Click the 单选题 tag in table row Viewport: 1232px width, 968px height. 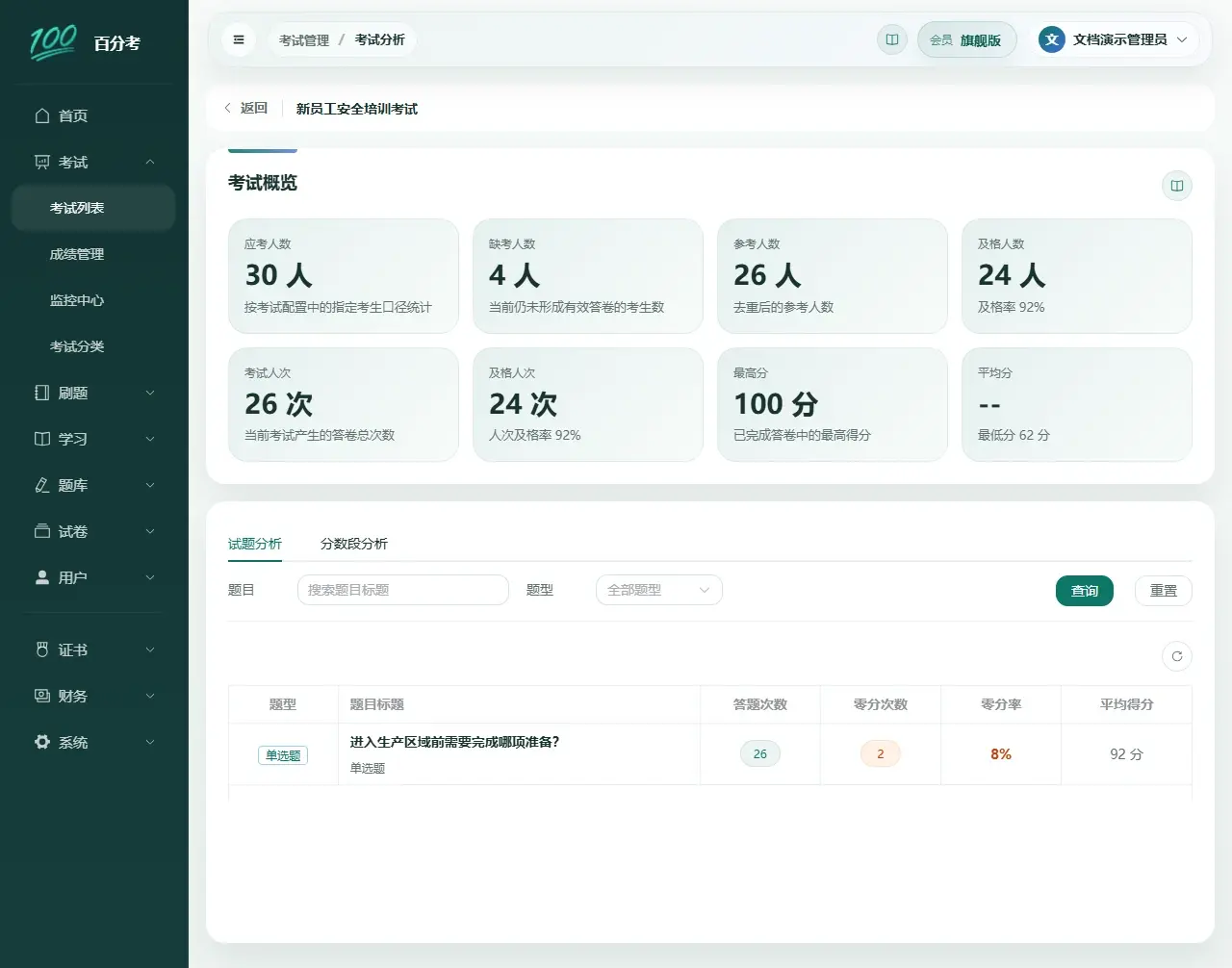coord(283,755)
